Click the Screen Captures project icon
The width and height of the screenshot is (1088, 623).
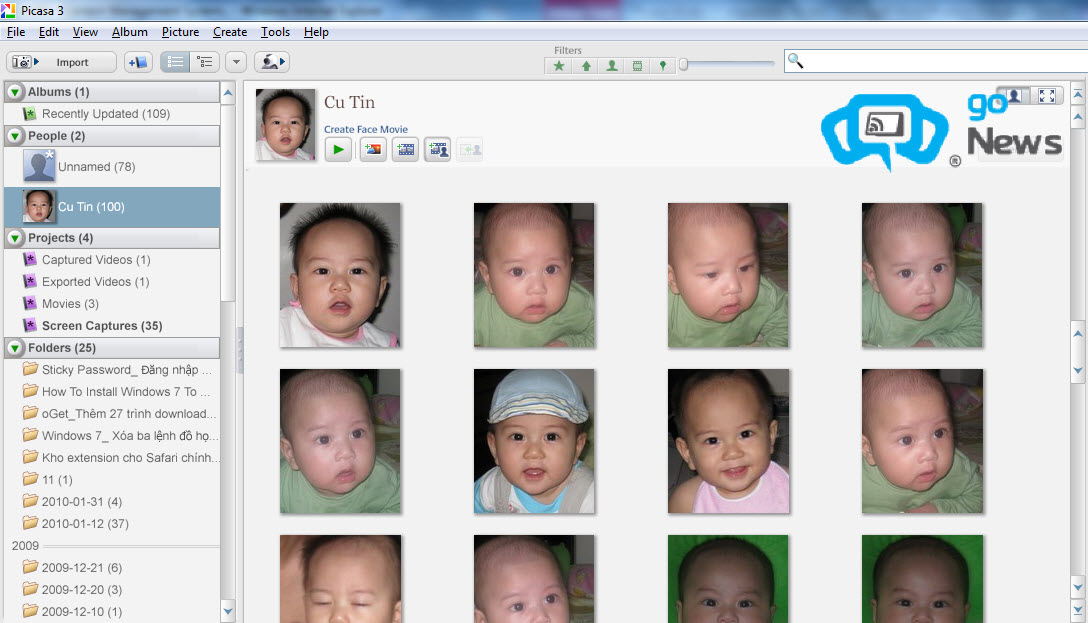click(29, 325)
